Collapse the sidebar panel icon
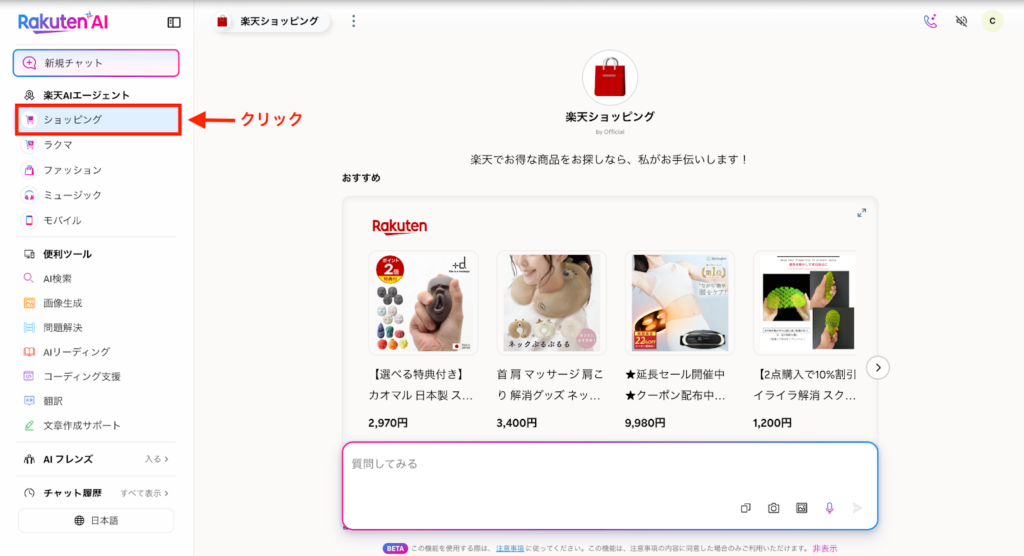Screen dimensions: 1024x556 174,22
